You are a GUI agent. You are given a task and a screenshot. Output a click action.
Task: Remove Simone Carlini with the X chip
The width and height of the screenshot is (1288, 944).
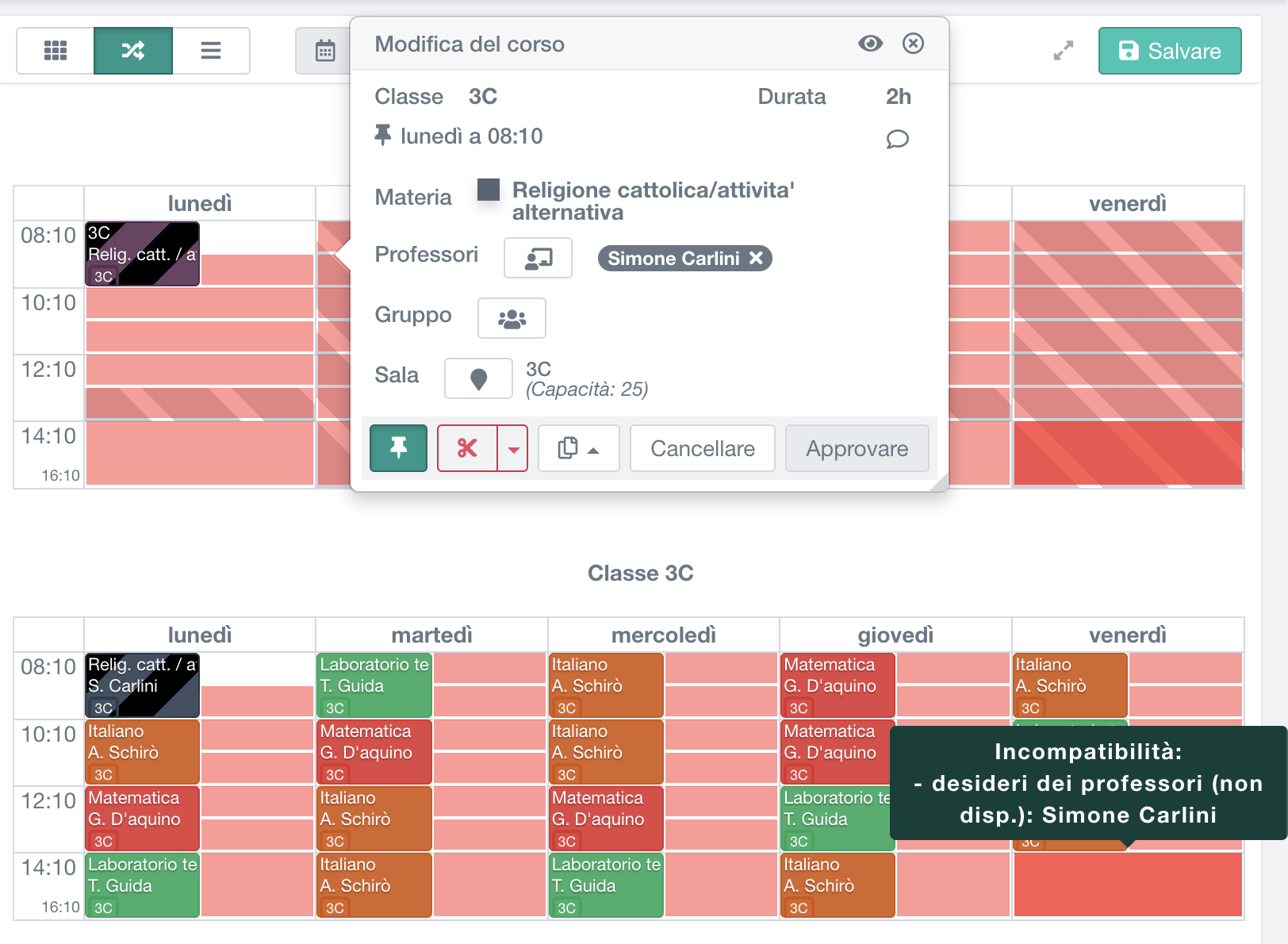coord(757,258)
